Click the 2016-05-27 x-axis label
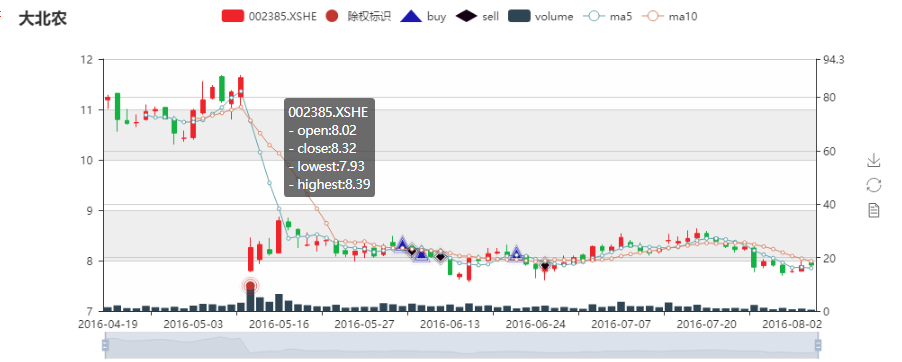 click(364, 324)
